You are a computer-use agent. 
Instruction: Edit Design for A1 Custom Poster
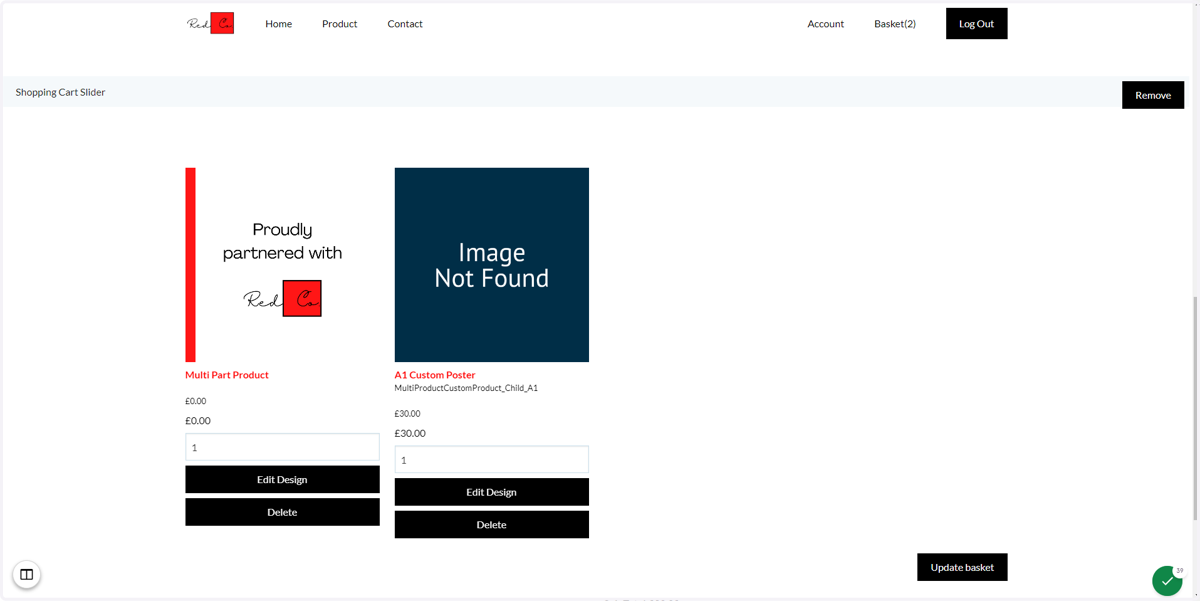(492, 492)
